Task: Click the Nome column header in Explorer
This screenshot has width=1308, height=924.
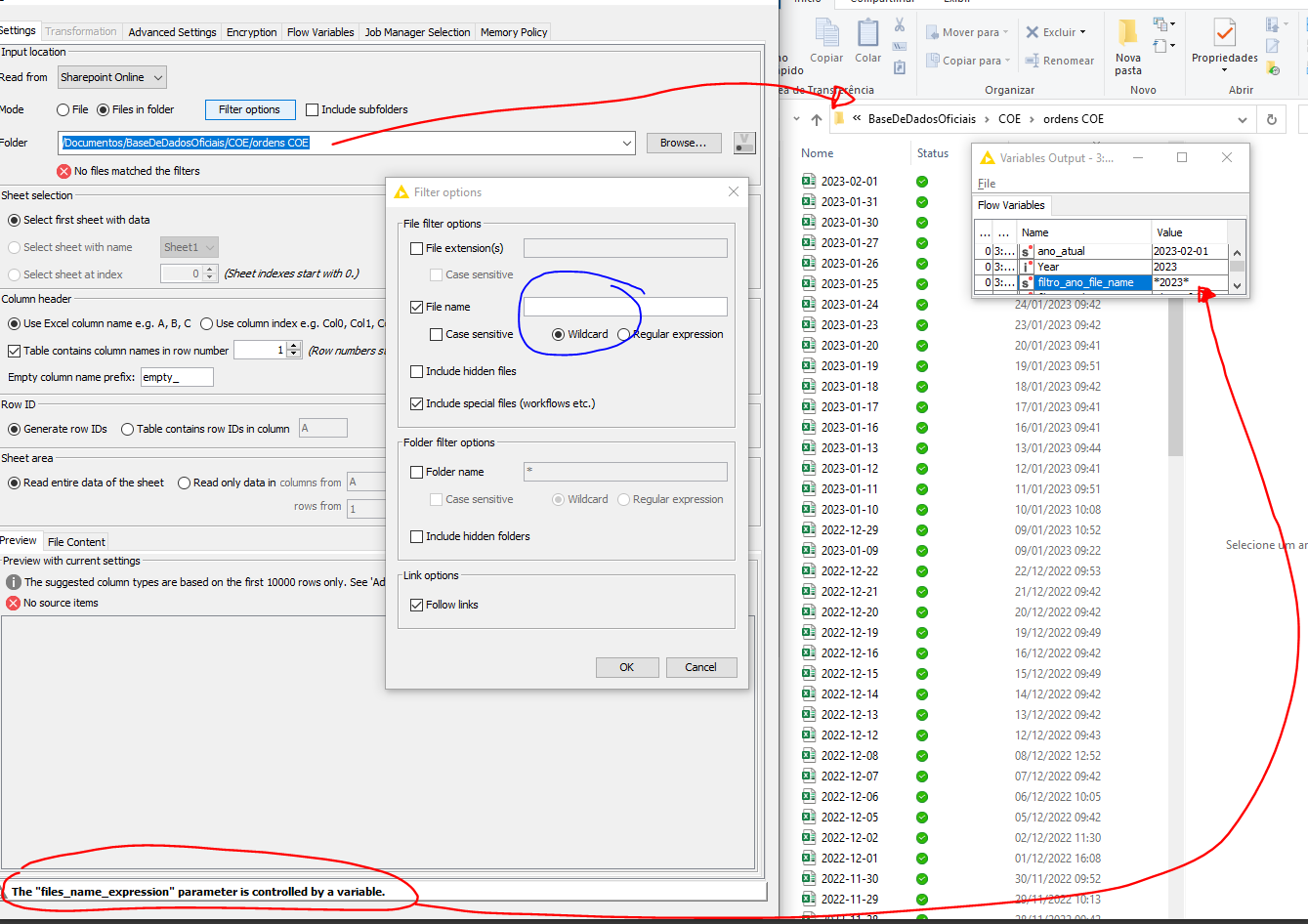Action: [818, 153]
